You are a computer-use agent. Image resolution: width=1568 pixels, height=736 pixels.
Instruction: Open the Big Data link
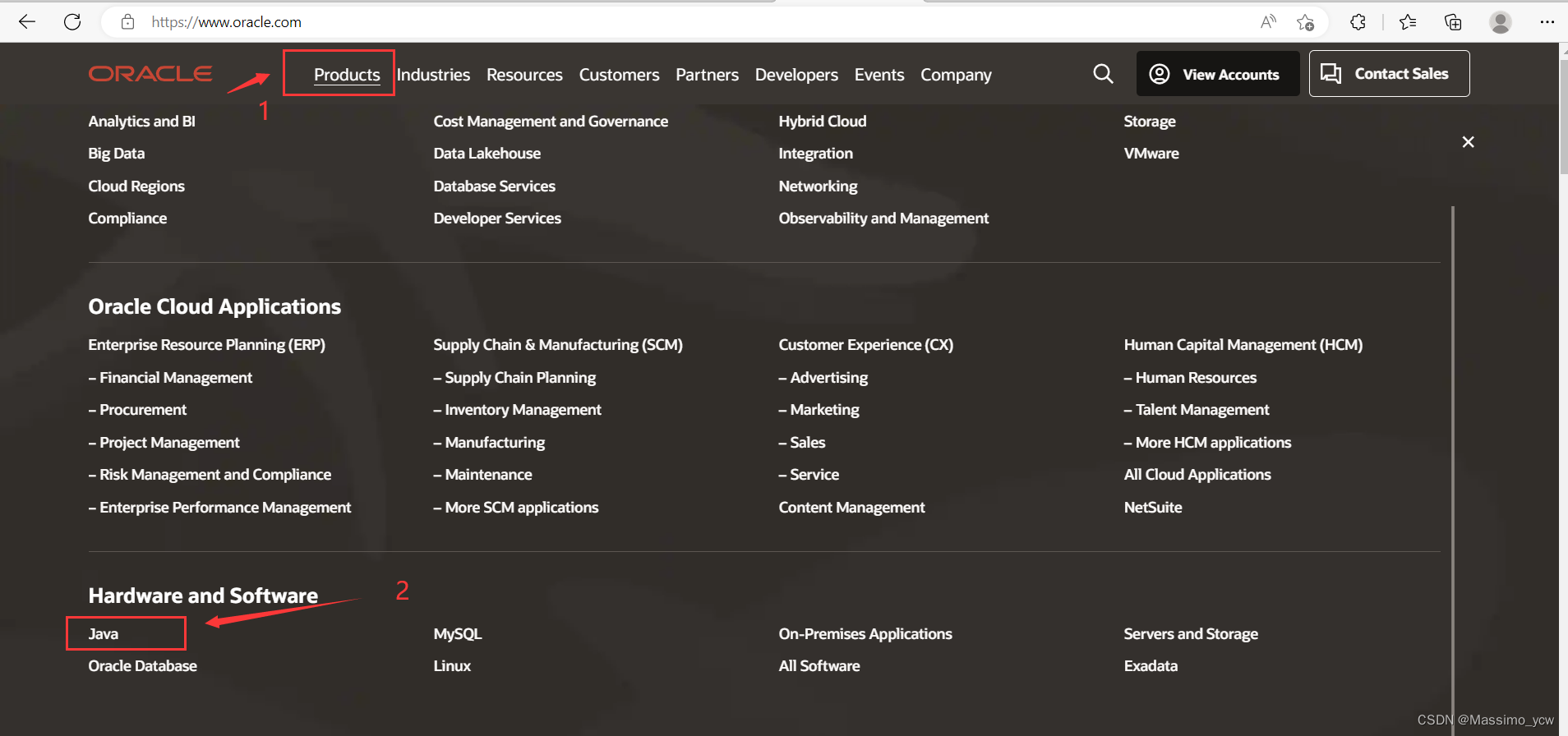[x=116, y=154]
